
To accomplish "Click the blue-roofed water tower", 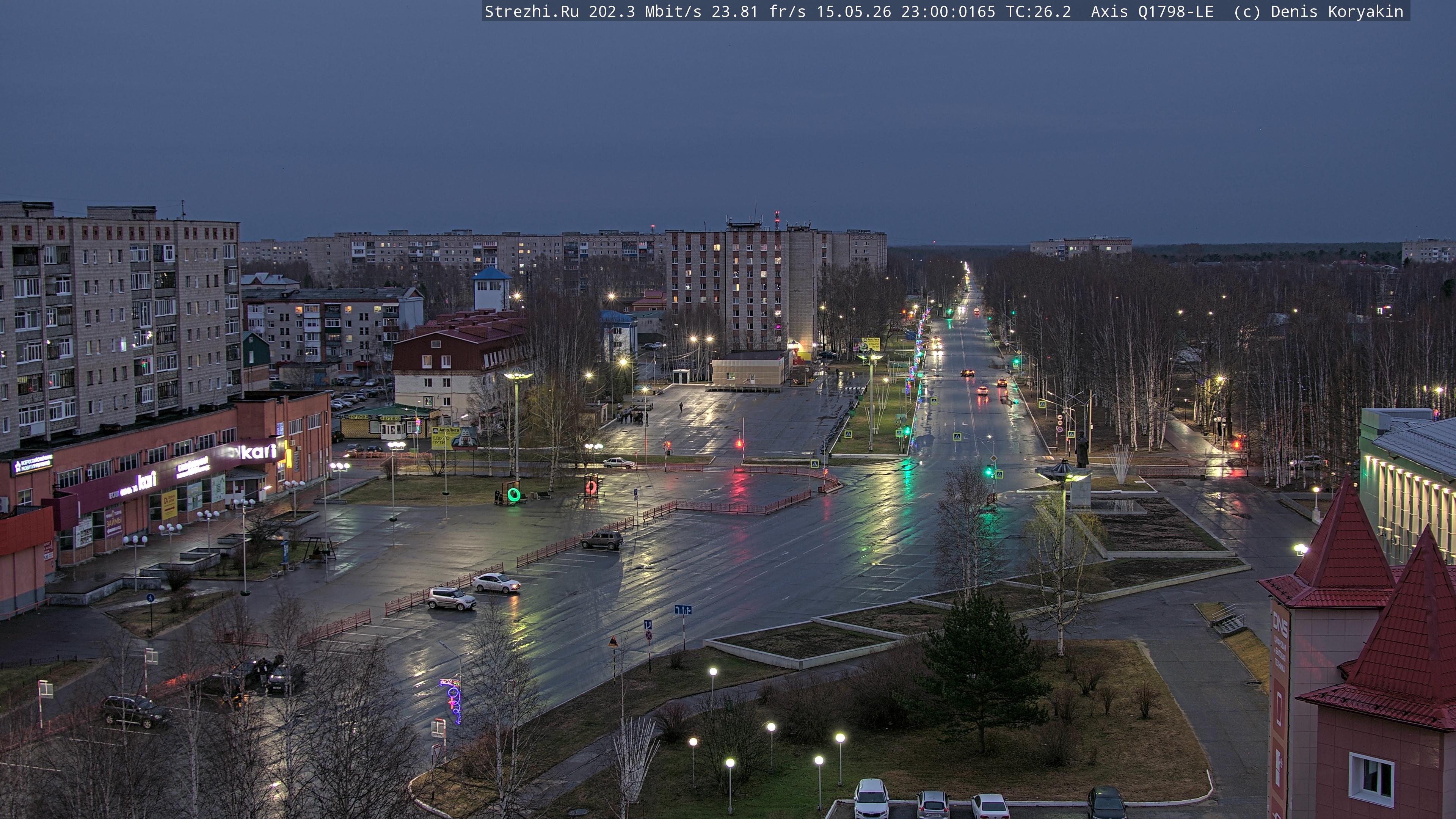I will tap(491, 289).
